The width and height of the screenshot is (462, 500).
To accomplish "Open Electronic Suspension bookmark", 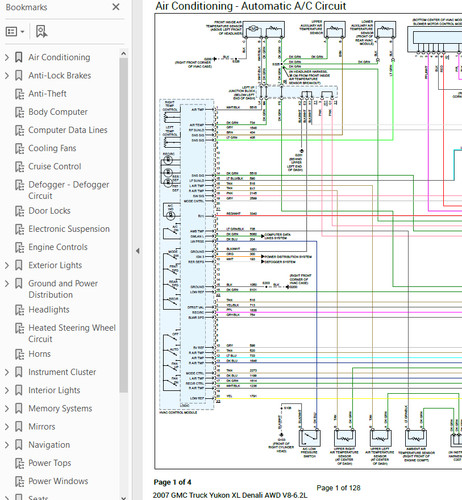I will (69, 229).
